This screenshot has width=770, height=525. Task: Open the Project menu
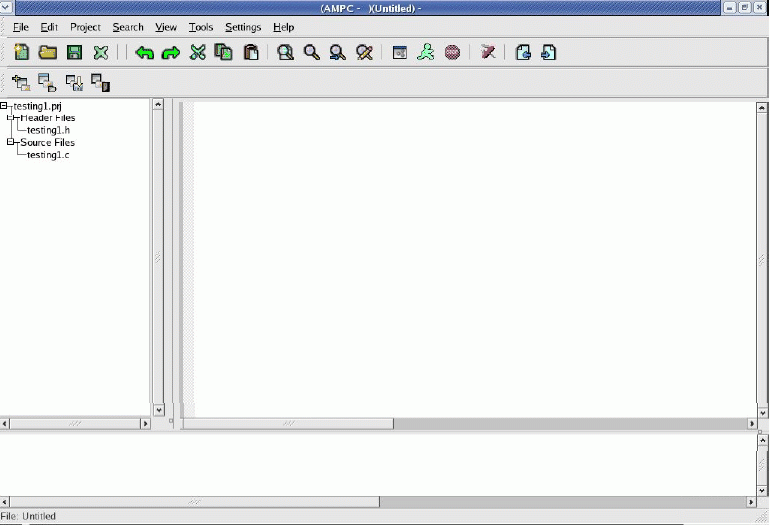pyautogui.click(x=85, y=27)
